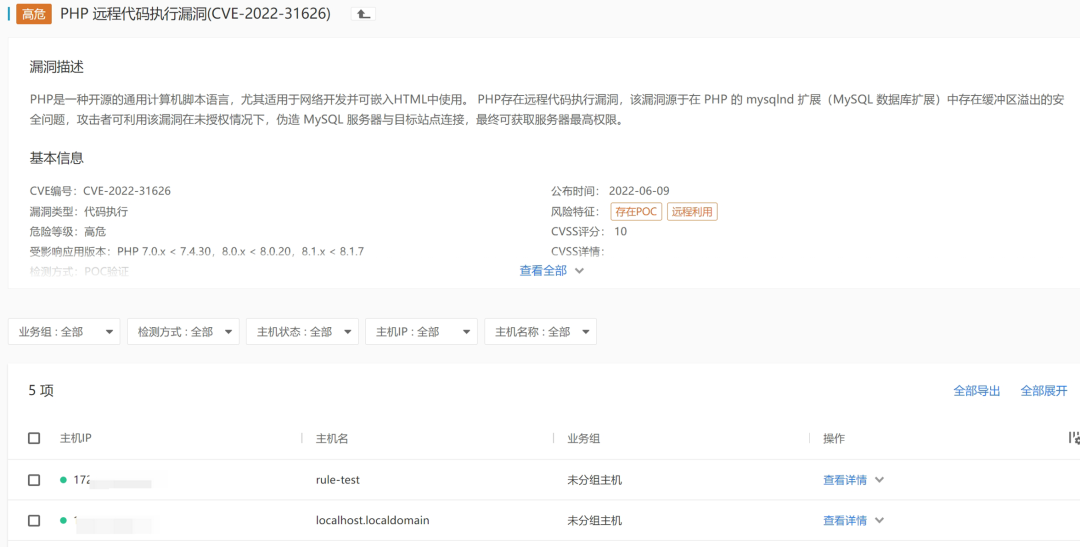Screen dimensions: 1080x547
Task: Click the 漏洞描述 section heading
Action: pyautogui.click(x=57, y=67)
